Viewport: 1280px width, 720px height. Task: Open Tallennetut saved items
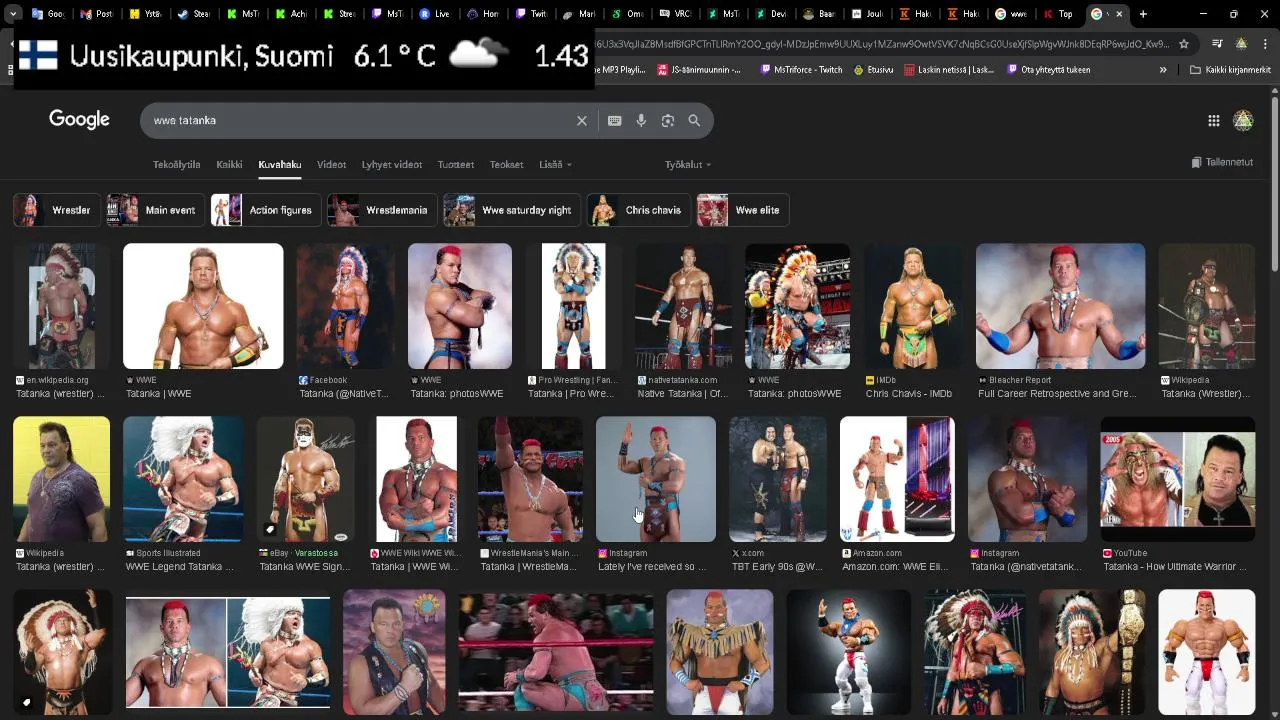[1222, 162]
